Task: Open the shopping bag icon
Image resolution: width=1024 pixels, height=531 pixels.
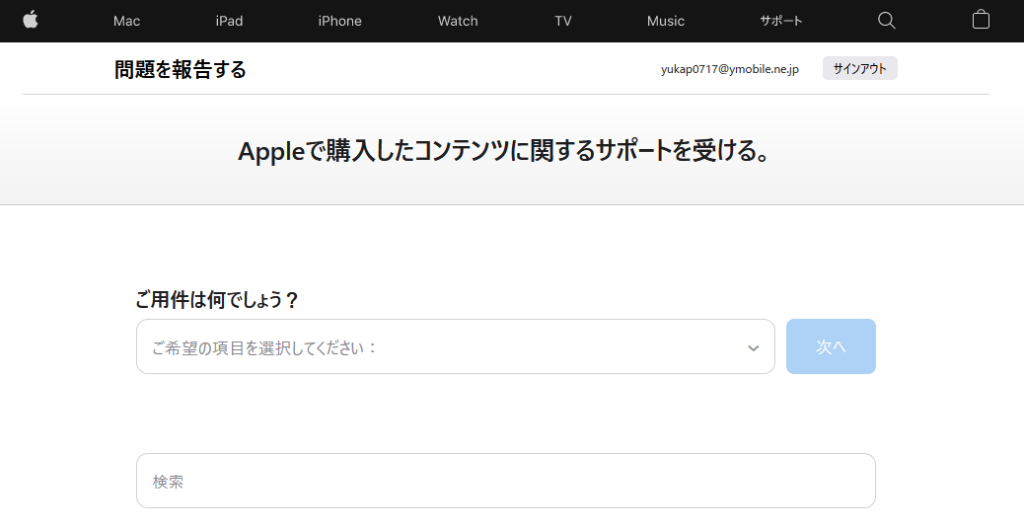Action: click(980, 20)
